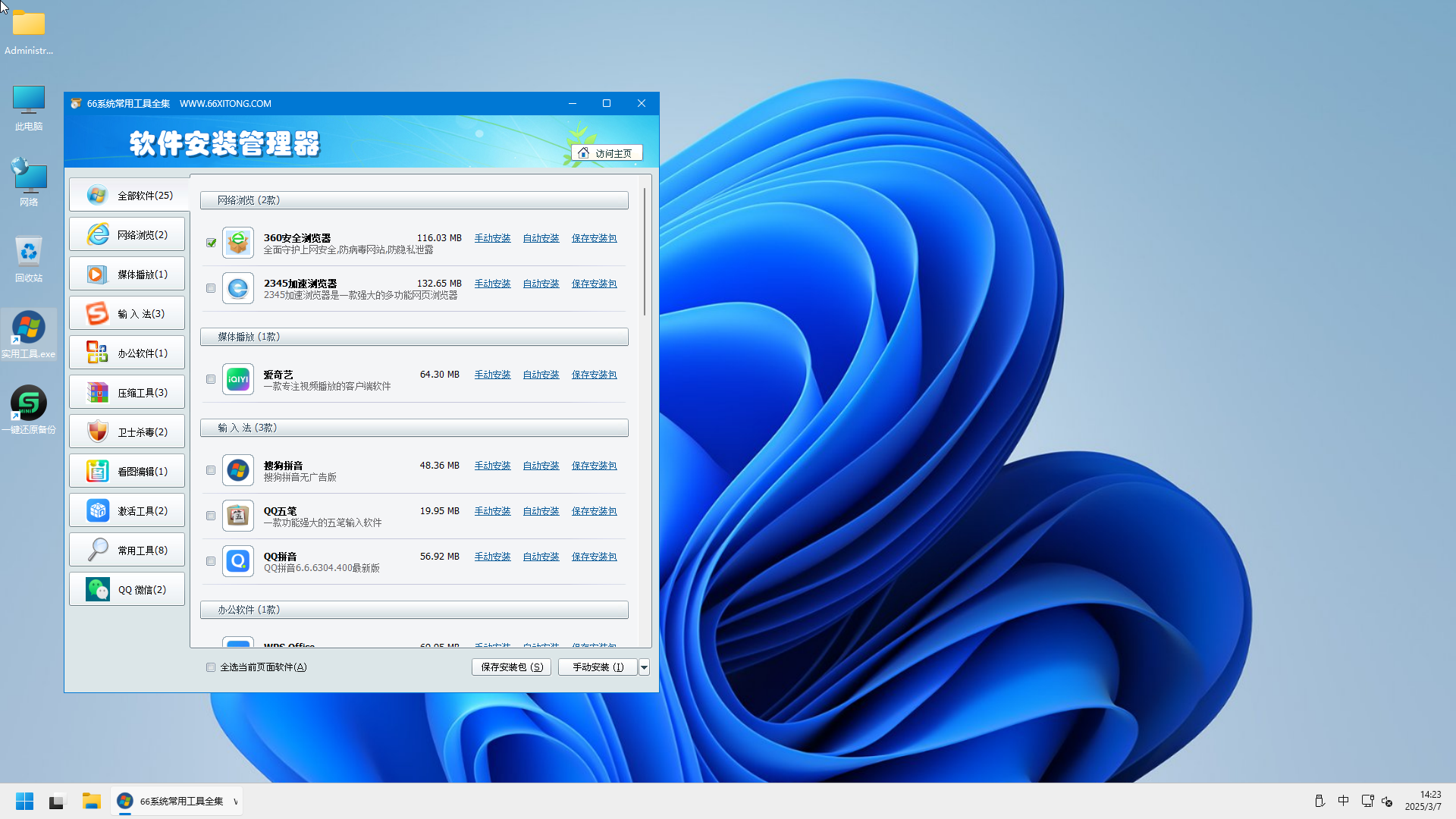1456x819 pixels.
Task: Click 自动安装 link for 搜狗拼音
Action: point(541,466)
